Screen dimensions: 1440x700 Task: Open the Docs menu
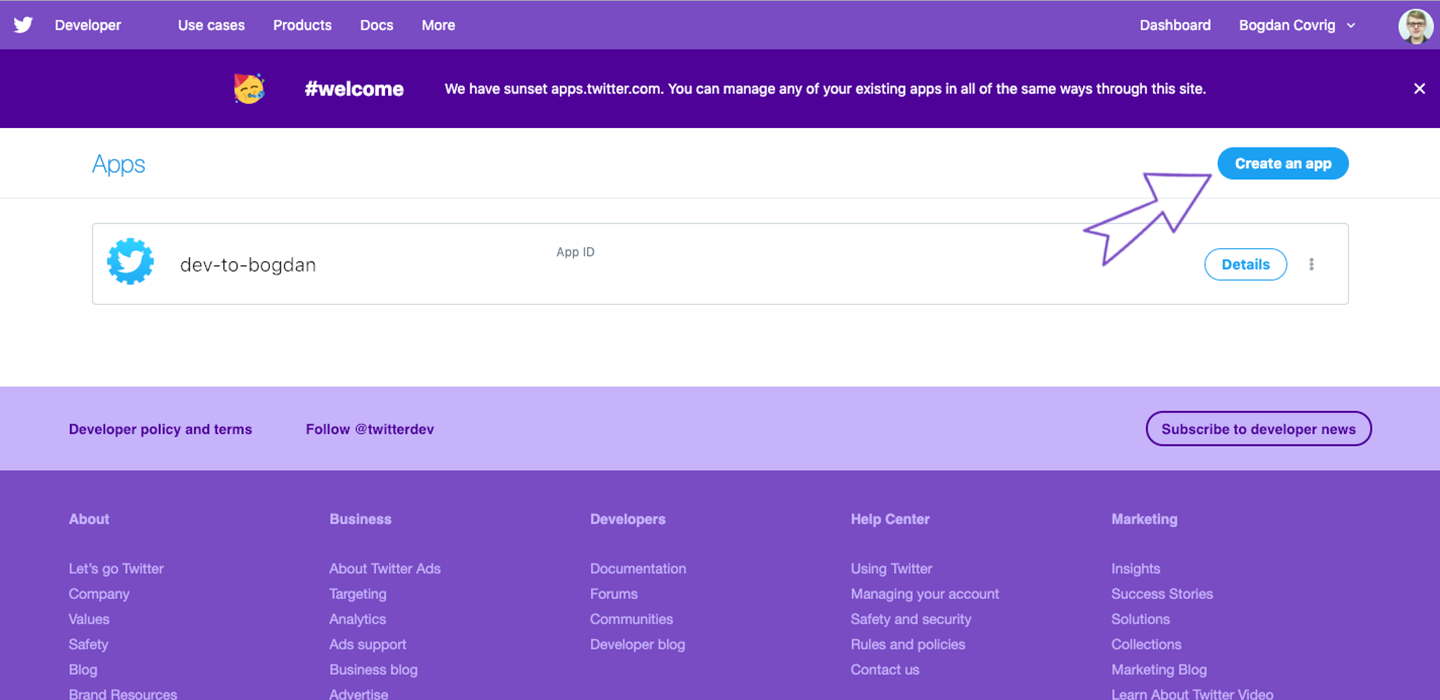(x=376, y=25)
